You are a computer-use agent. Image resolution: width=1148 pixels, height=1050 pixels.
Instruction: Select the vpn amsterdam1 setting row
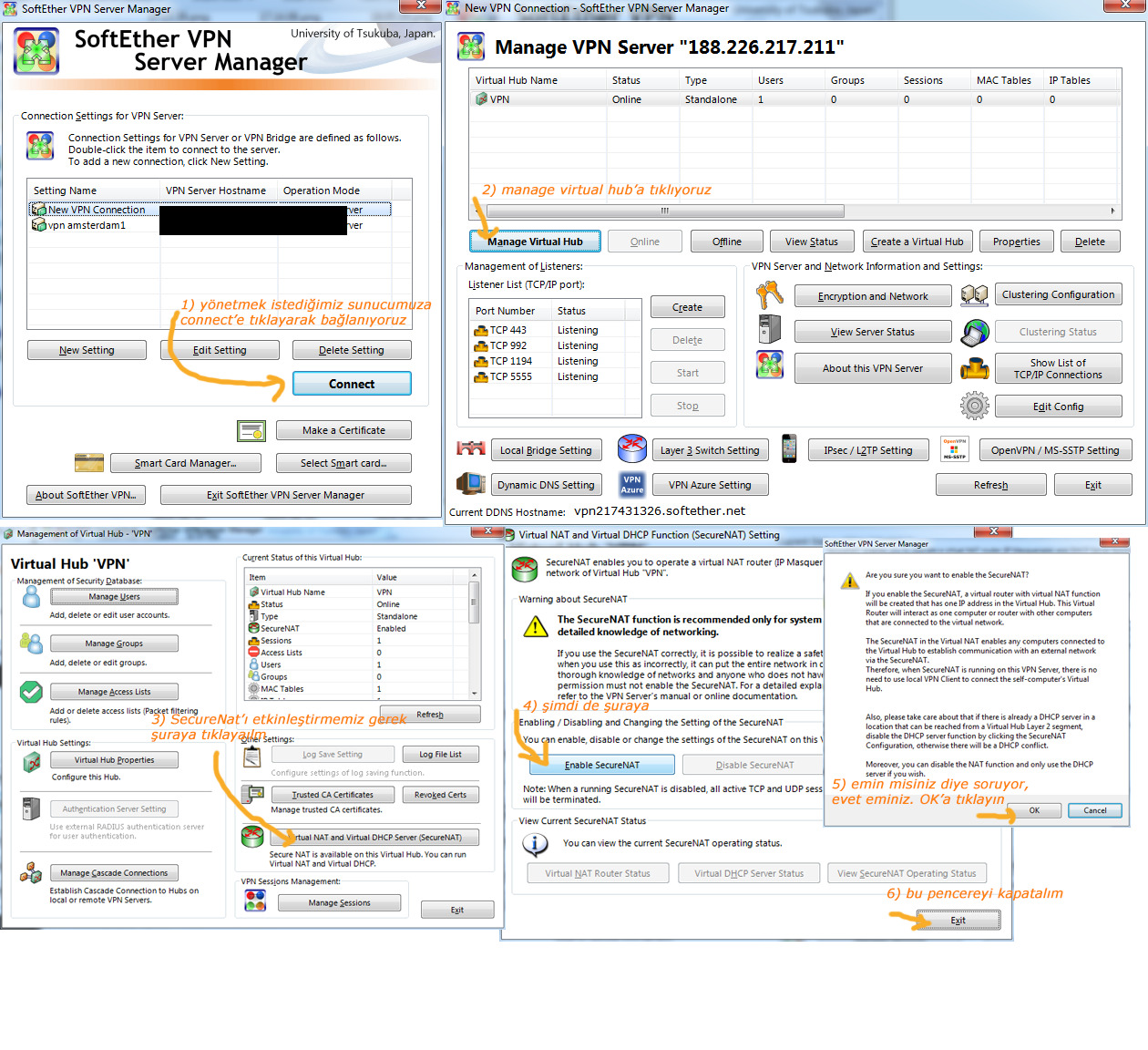210,225
